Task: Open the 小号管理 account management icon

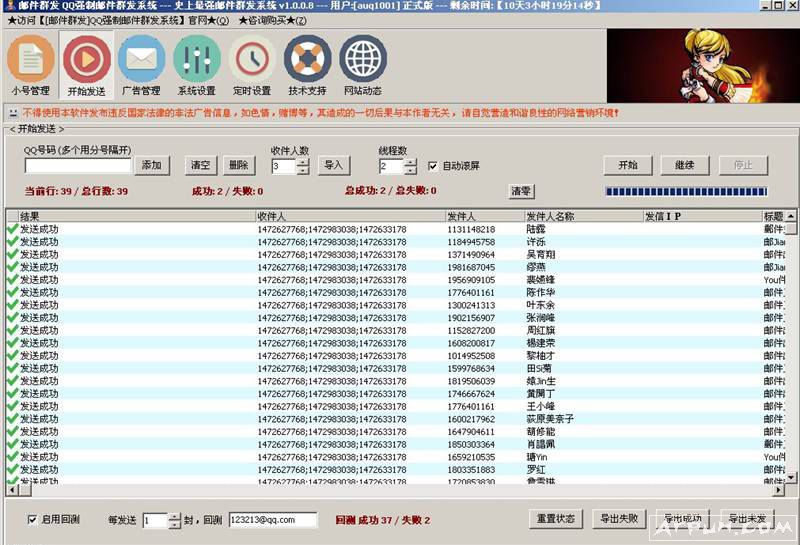Action: pos(31,62)
